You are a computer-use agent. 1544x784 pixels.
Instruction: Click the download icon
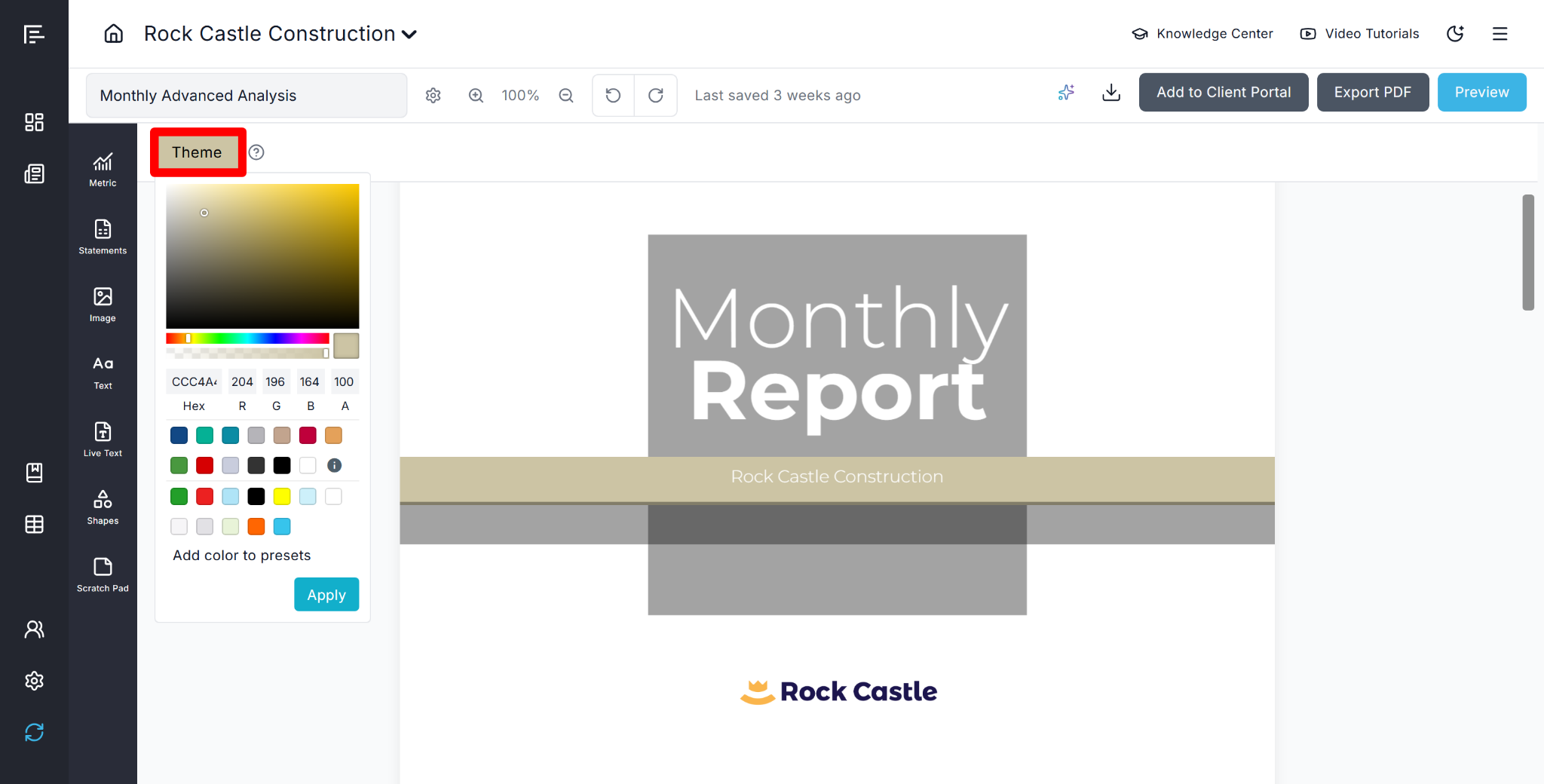pyautogui.click(x=1111, y=93)
